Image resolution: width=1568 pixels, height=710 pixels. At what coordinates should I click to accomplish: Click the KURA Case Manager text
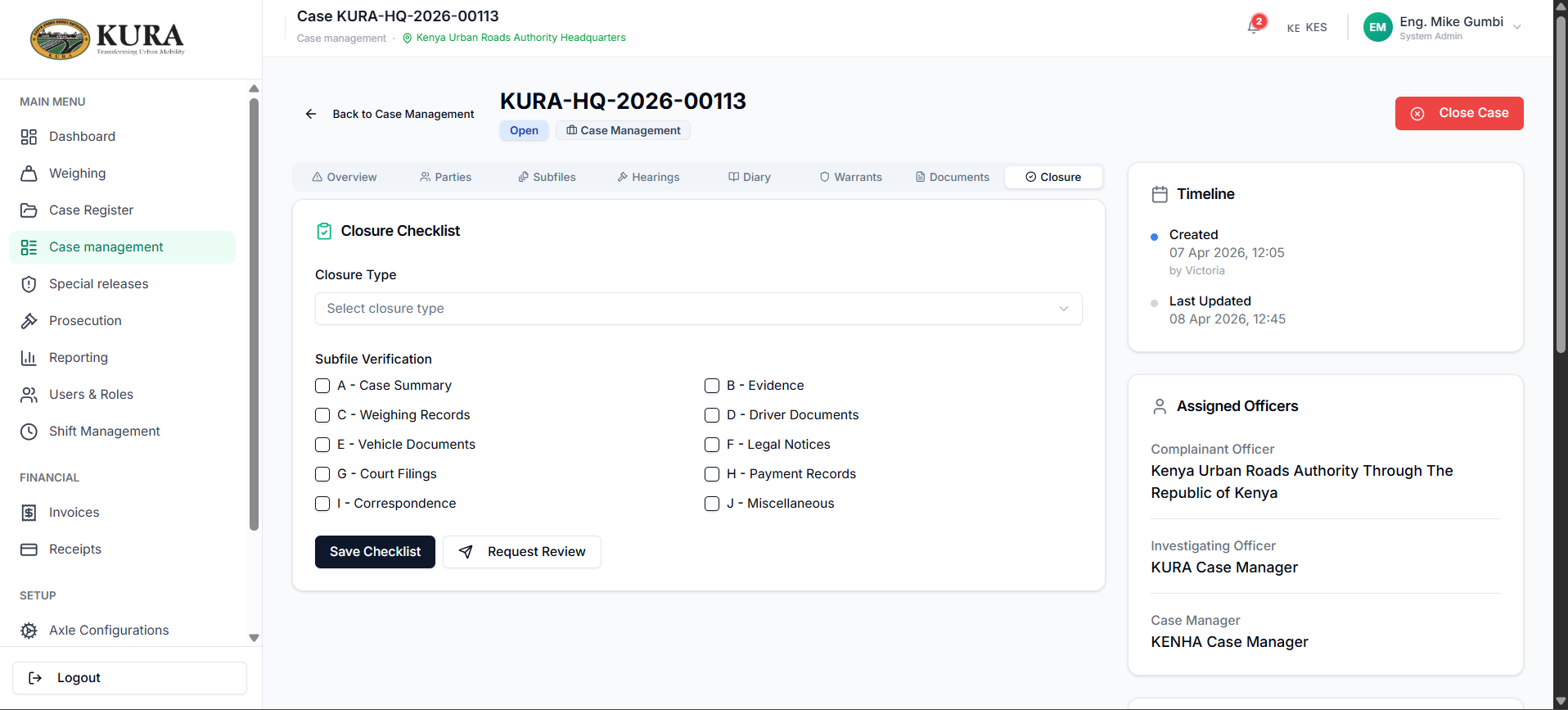point(1224,568)
